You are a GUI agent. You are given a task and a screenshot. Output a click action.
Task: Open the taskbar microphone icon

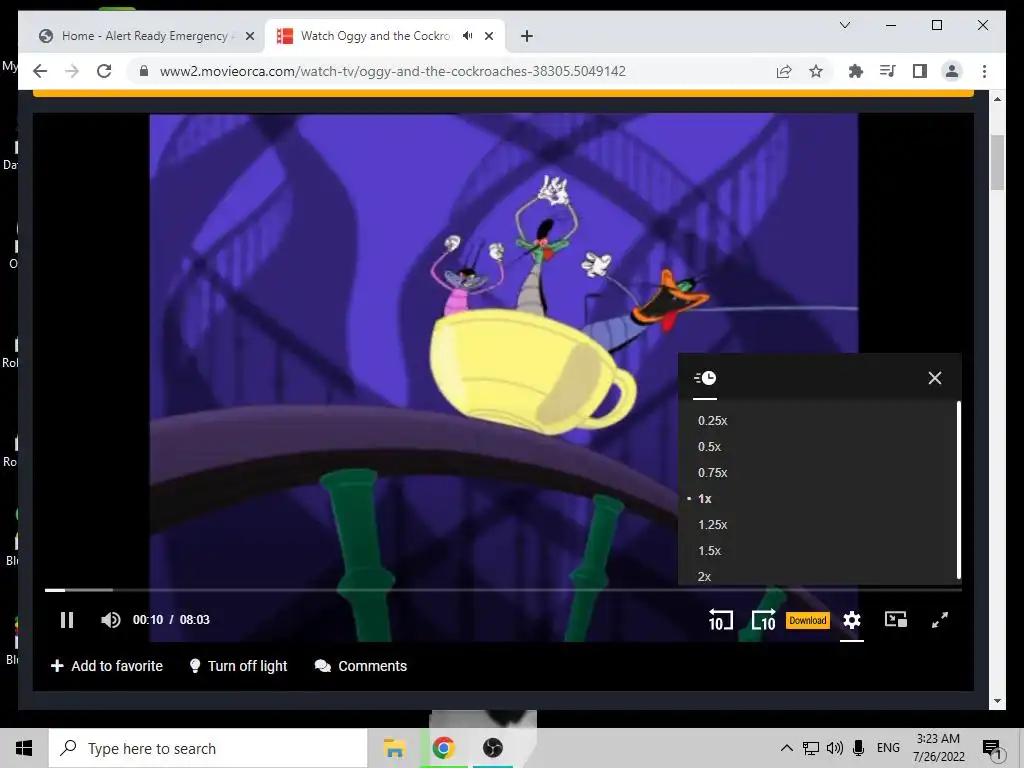click(859, 748)
